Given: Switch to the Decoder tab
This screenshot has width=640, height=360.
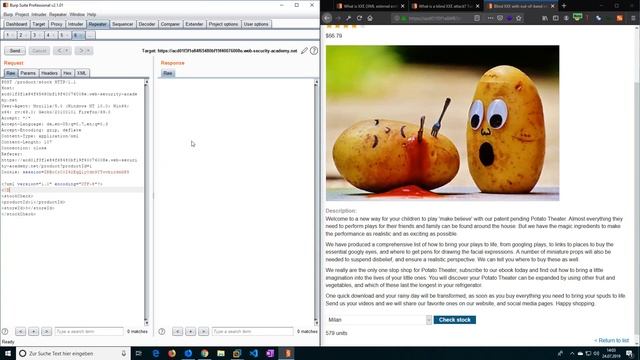Looking at the screenshot, I should click(x=147, y=24).
